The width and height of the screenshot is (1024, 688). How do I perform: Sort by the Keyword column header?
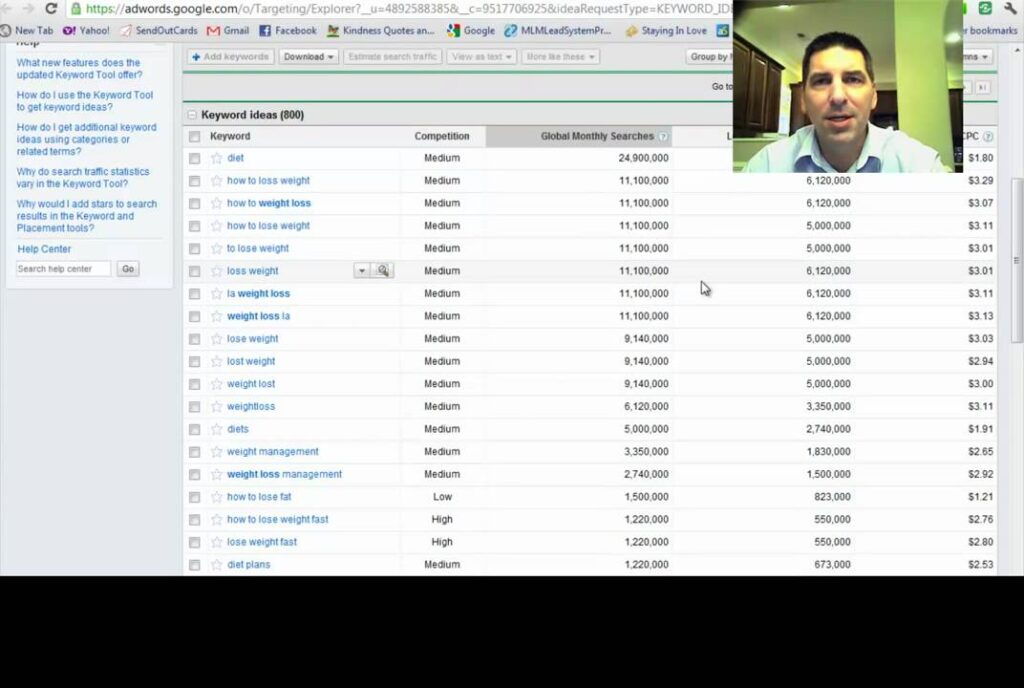click(x=230, y=136)
